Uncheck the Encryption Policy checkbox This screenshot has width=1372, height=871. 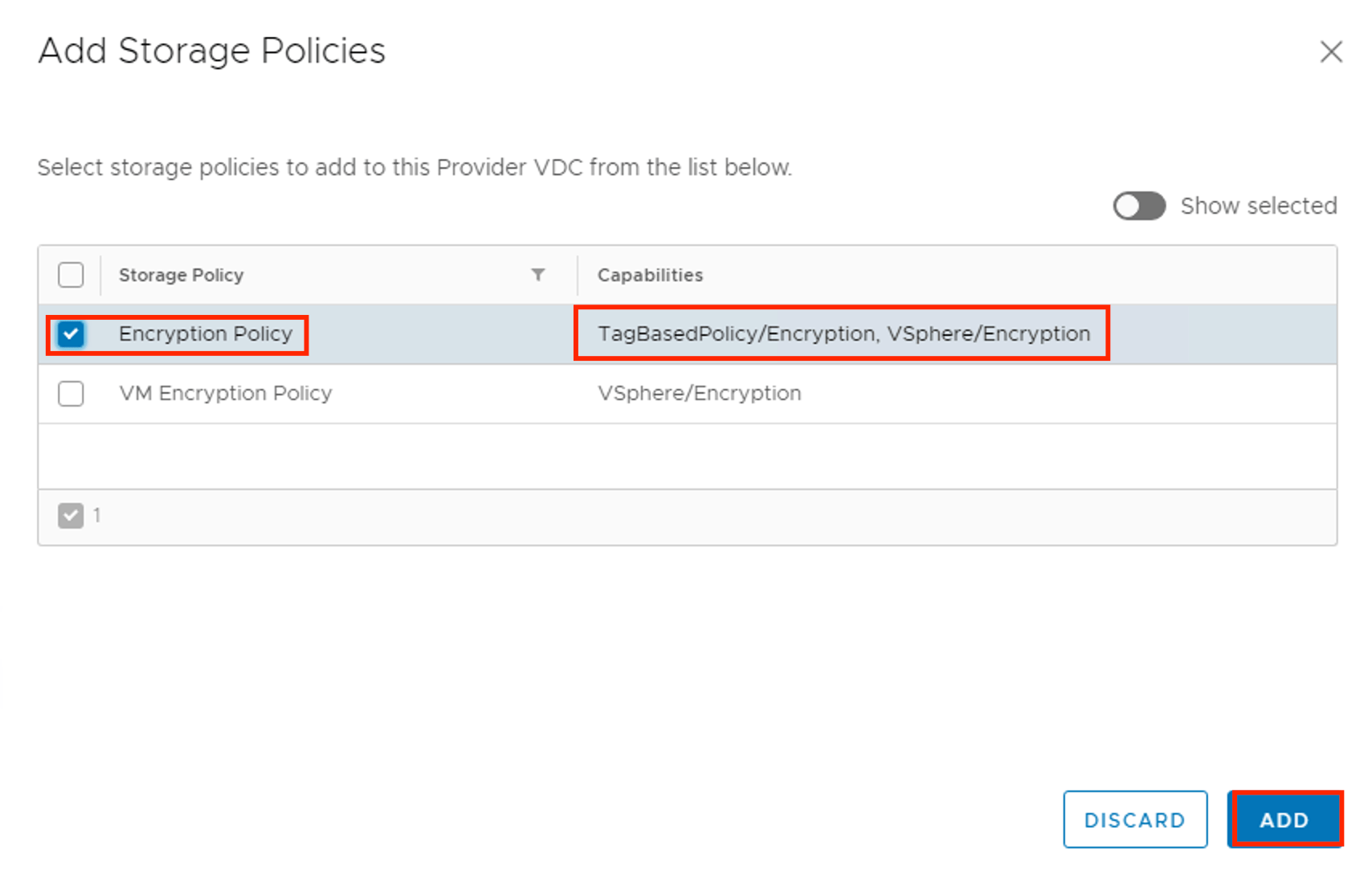pyautogui.click(x=71, y=334)
